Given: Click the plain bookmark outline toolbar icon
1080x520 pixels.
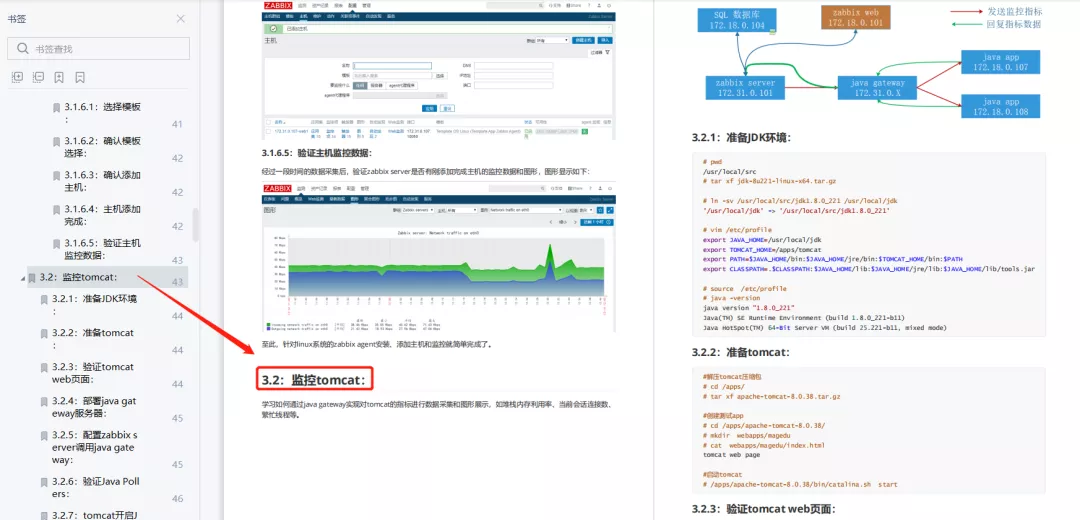Looking at the screenshot, I should click(80, 77).
